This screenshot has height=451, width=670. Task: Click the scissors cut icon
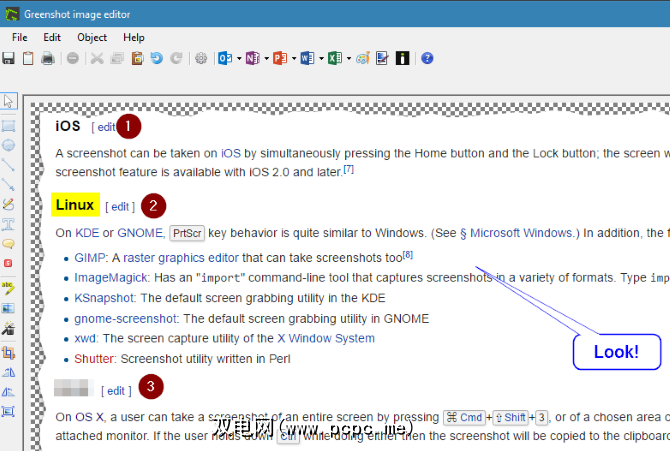pos(97,58)
